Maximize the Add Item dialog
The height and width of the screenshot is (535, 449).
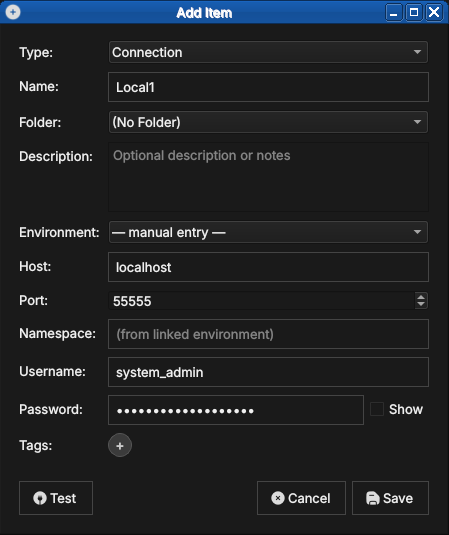click(x=414, y=13)
